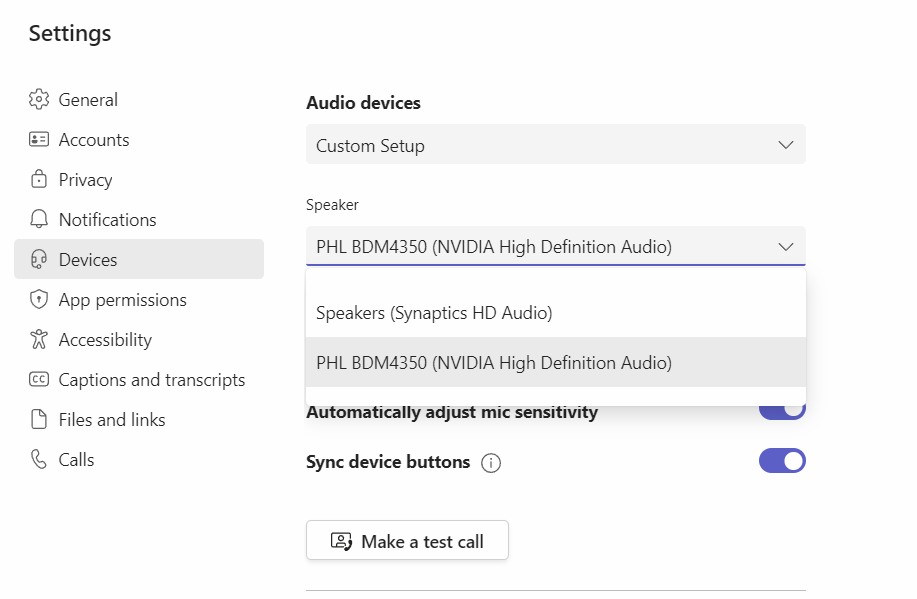
Task: Click the Captions CC icon
Action: coord(39,380)
